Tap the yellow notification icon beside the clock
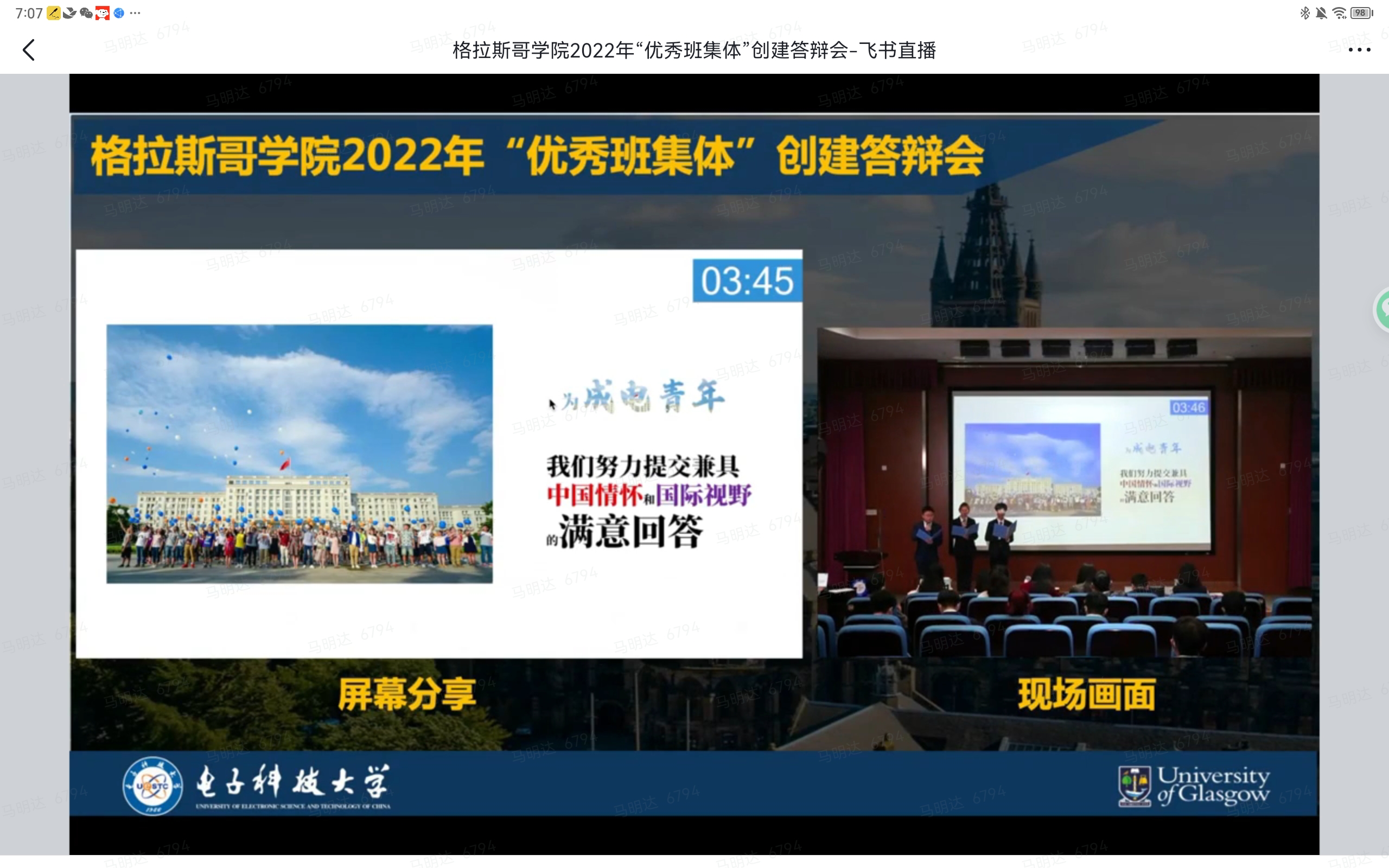Image resolution: width=1389 pixels, height=868 pixels. coord(53,12)
